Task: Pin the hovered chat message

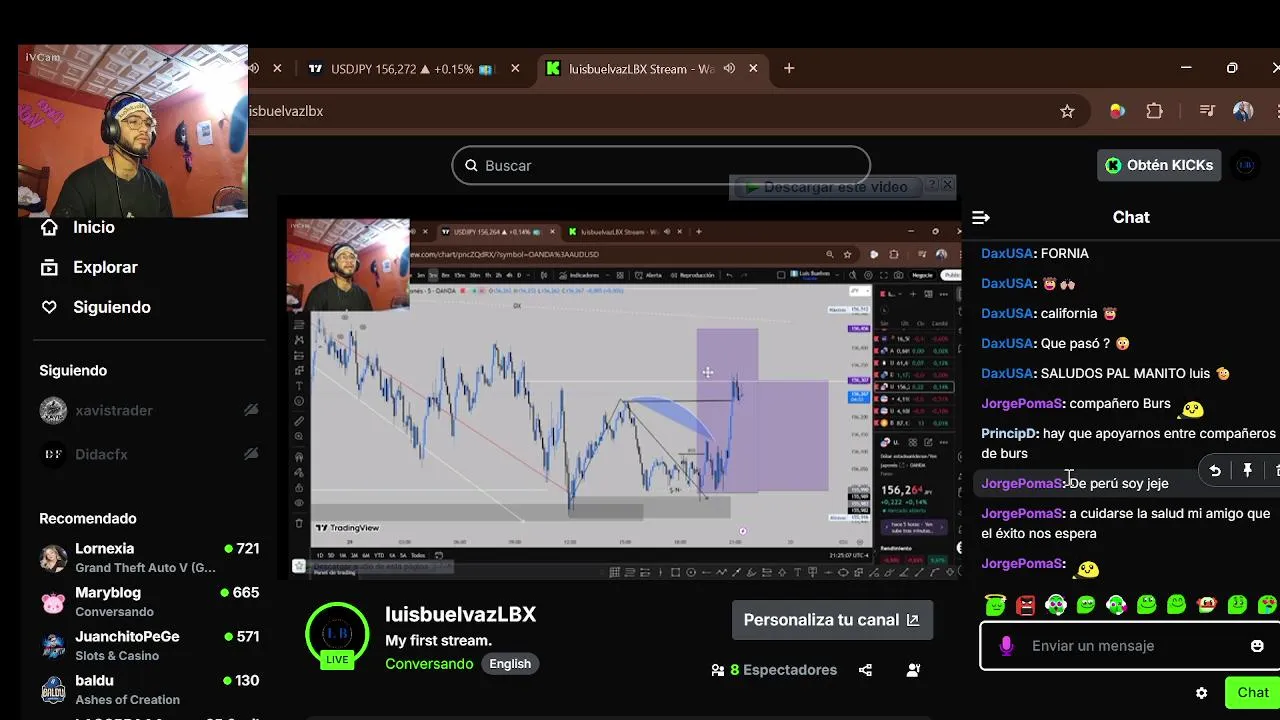Action: pos(1248,471)
